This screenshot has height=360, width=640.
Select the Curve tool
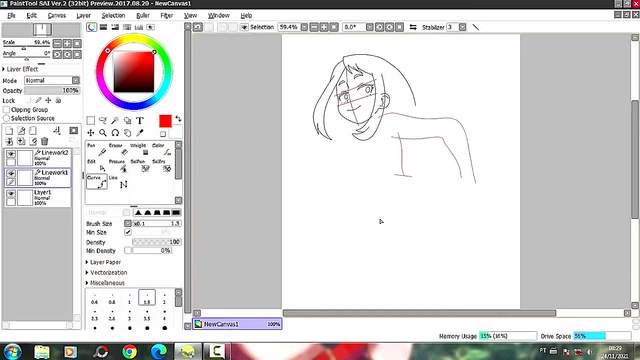97,182
